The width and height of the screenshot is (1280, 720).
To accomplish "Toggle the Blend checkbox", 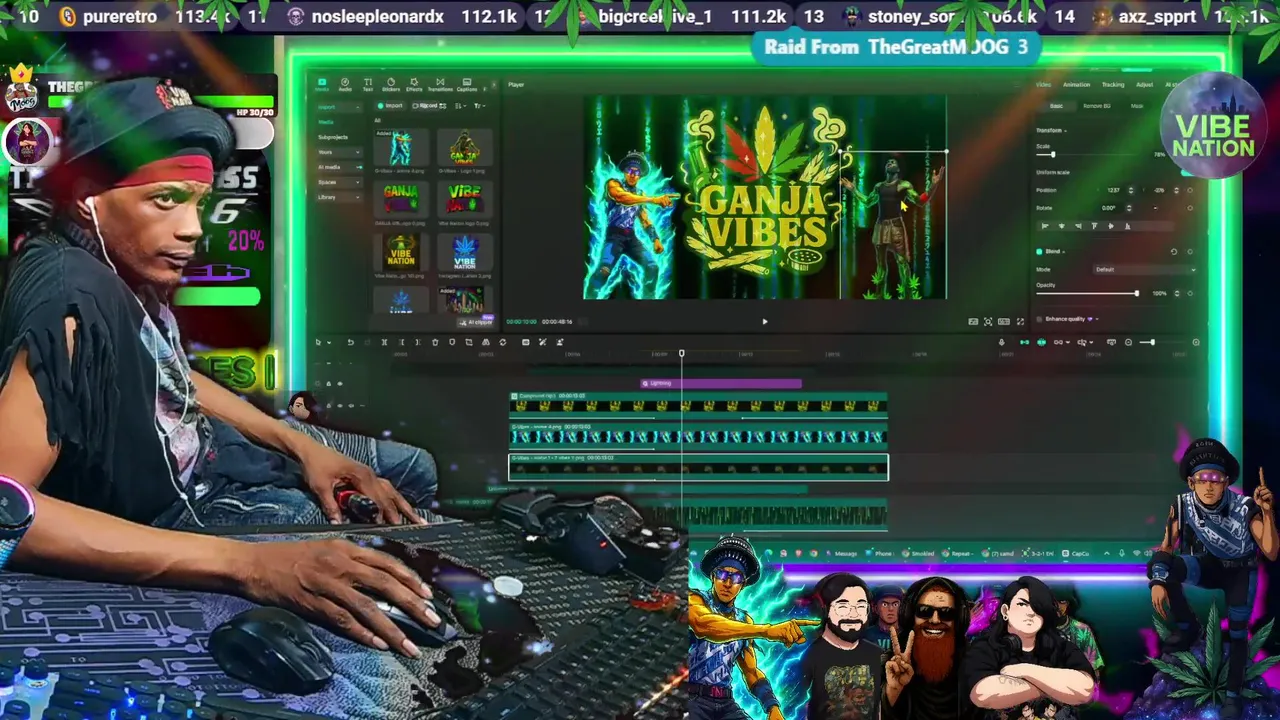I will 1039,252.
